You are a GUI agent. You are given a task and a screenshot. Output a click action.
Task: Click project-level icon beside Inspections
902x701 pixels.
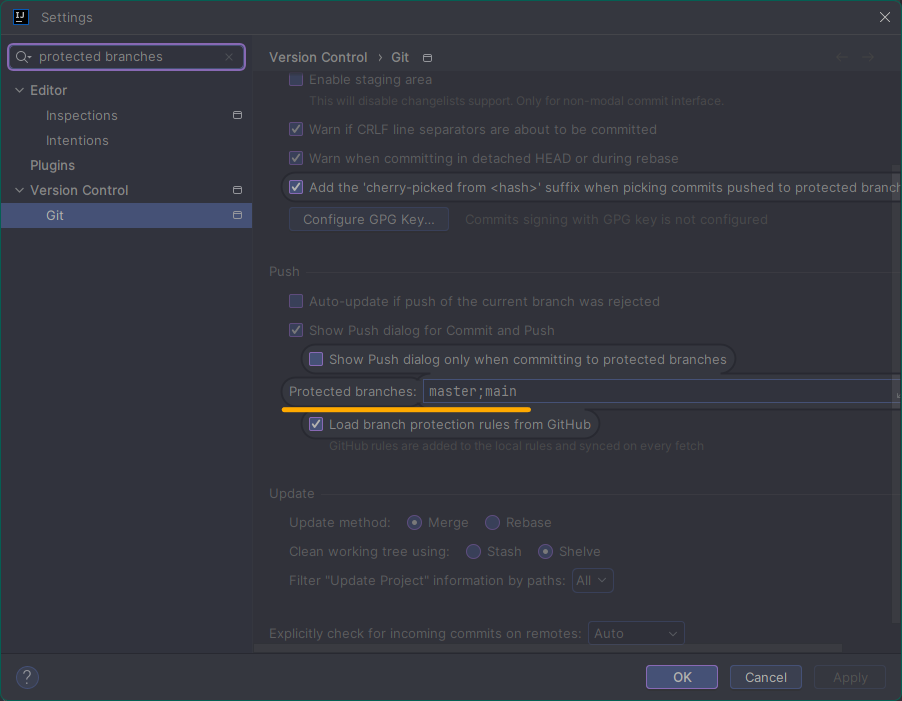pos(237,115)
